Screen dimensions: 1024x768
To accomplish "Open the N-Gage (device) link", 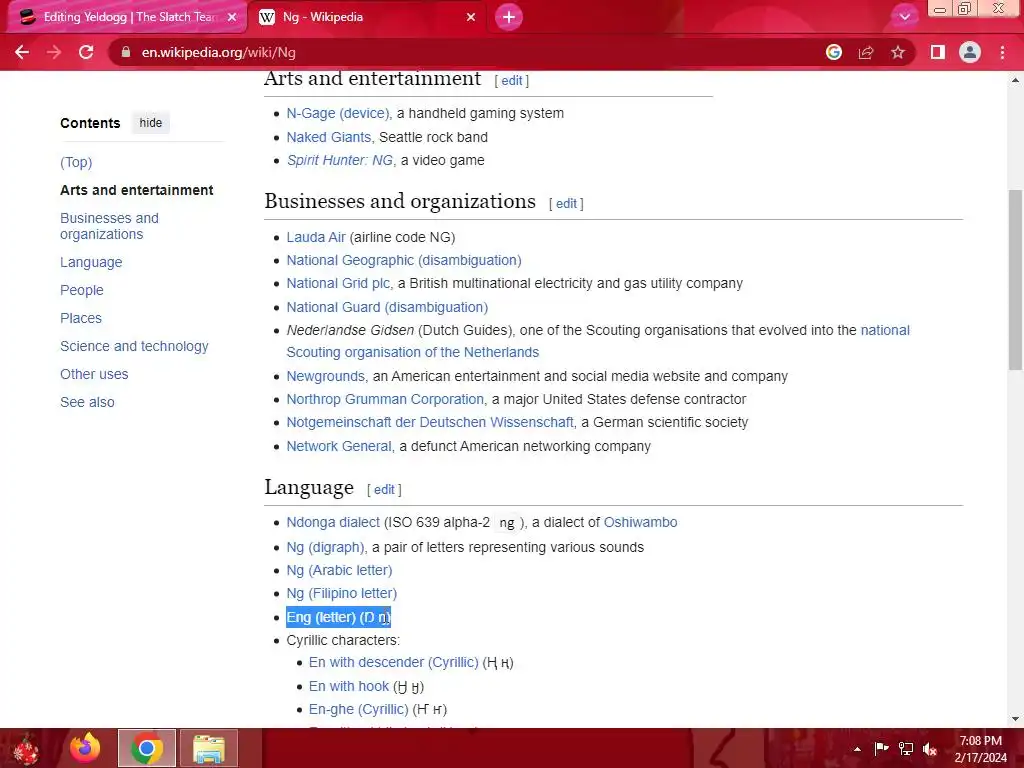I will click(338, 113).
